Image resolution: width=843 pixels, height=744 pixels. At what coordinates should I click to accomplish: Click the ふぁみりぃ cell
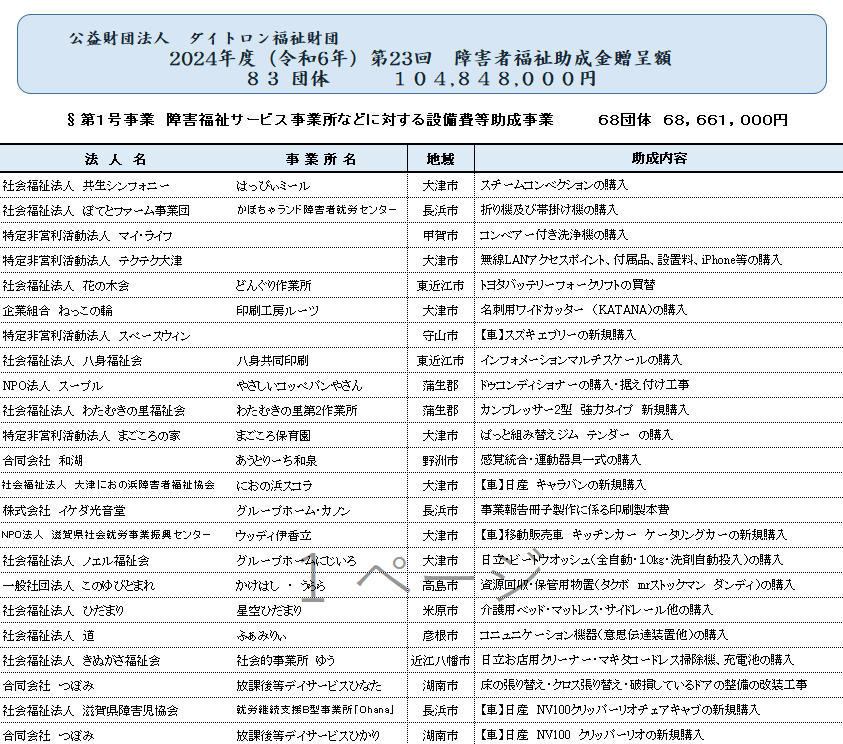(x=261, y=636)
